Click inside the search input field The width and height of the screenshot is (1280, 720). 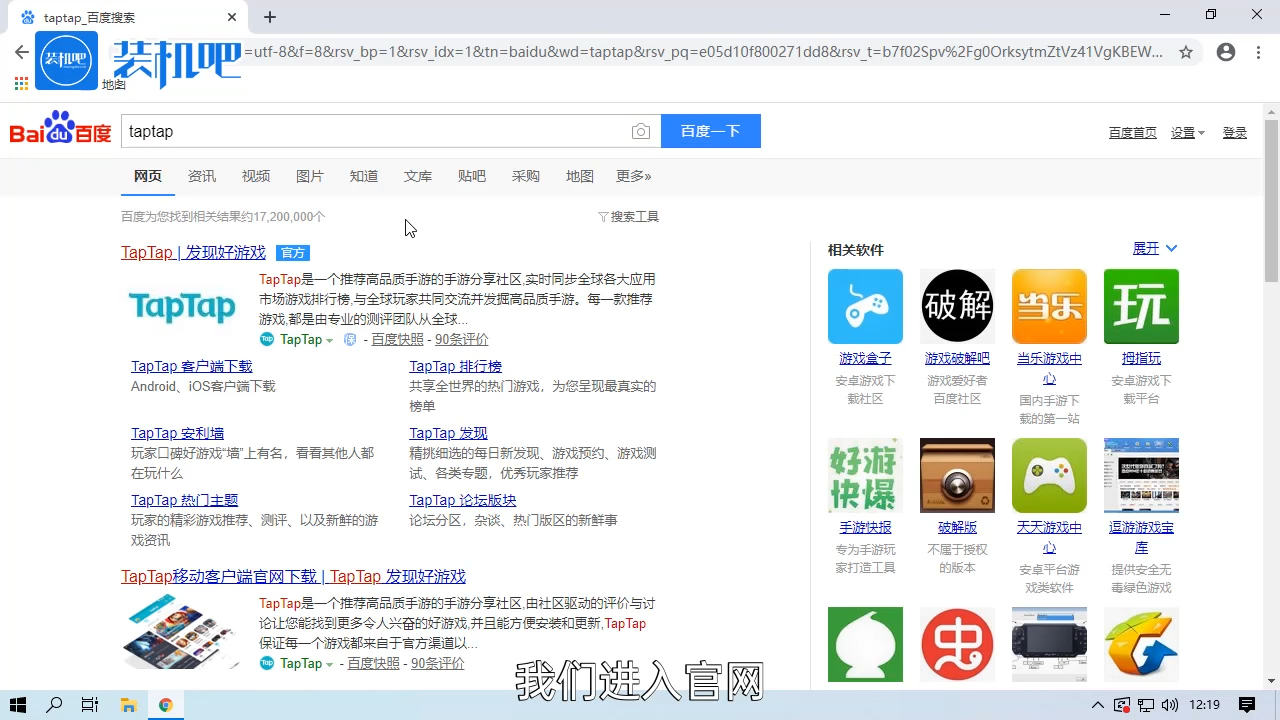point(380,131)
